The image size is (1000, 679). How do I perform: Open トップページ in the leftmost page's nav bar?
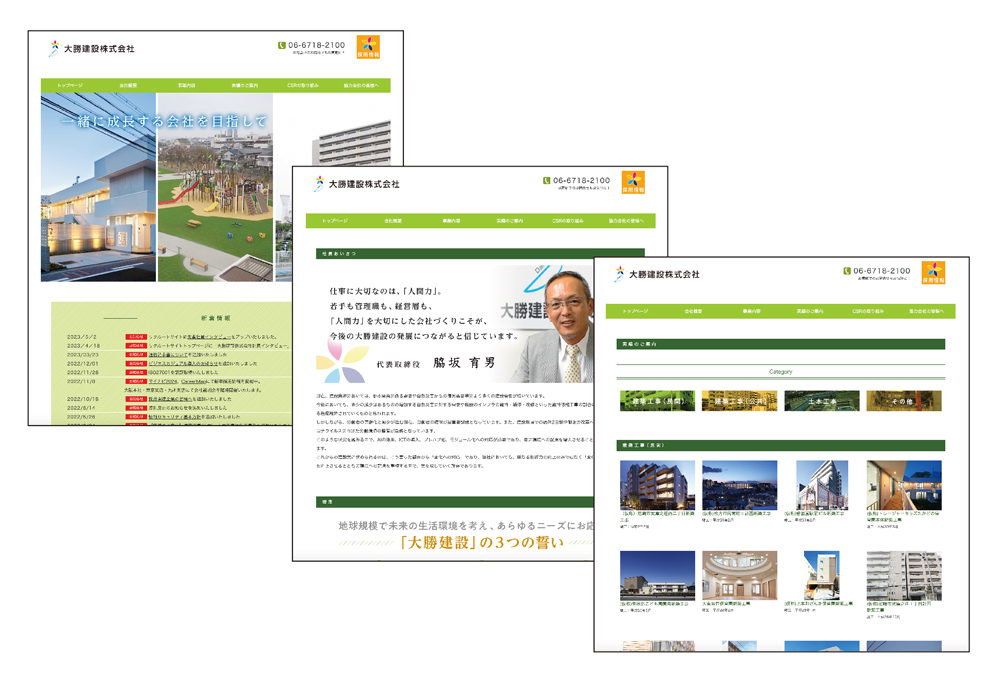click(x=70, y=86)
